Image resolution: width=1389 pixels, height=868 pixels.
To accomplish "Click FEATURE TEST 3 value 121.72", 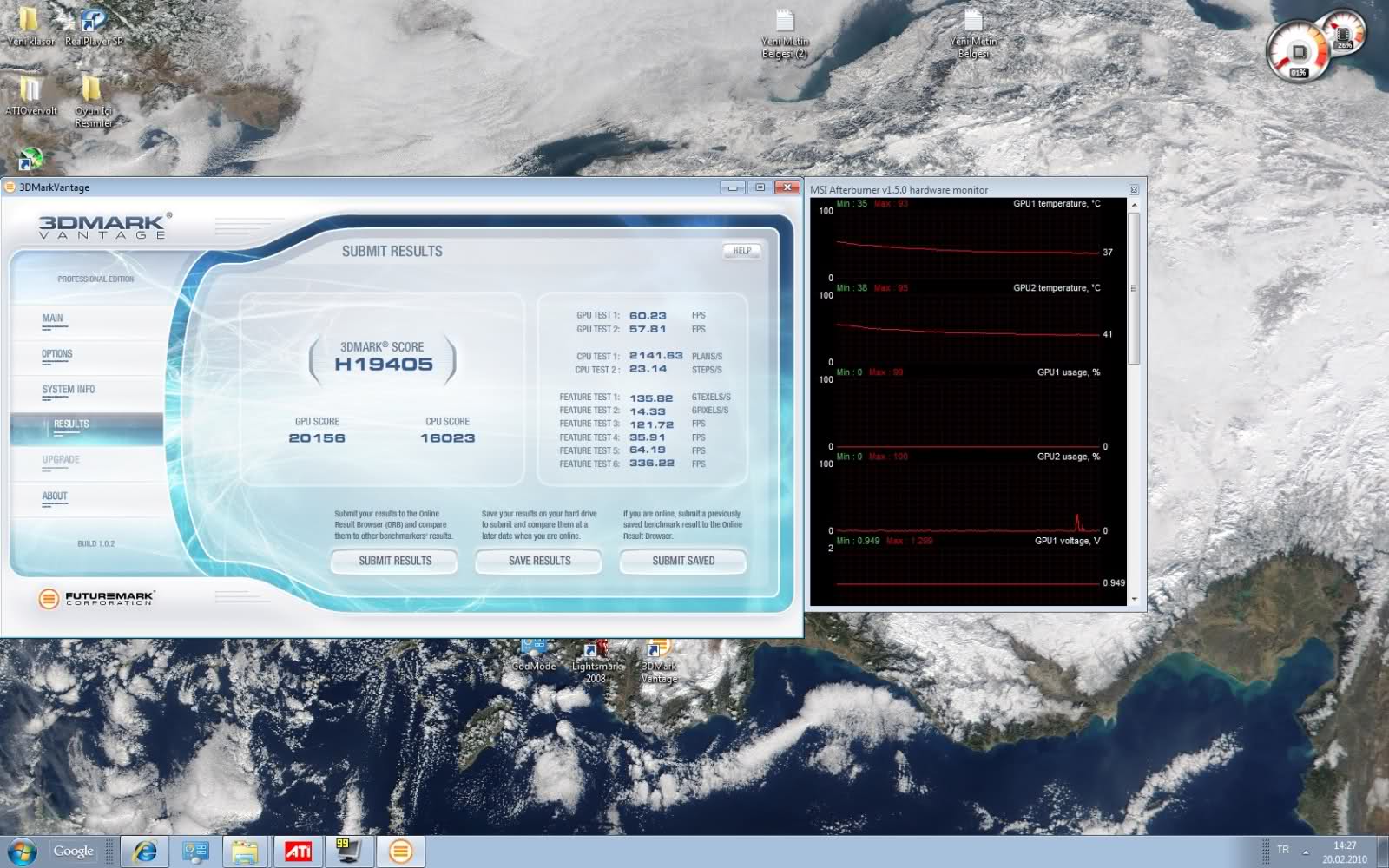I will pos(652,424).
